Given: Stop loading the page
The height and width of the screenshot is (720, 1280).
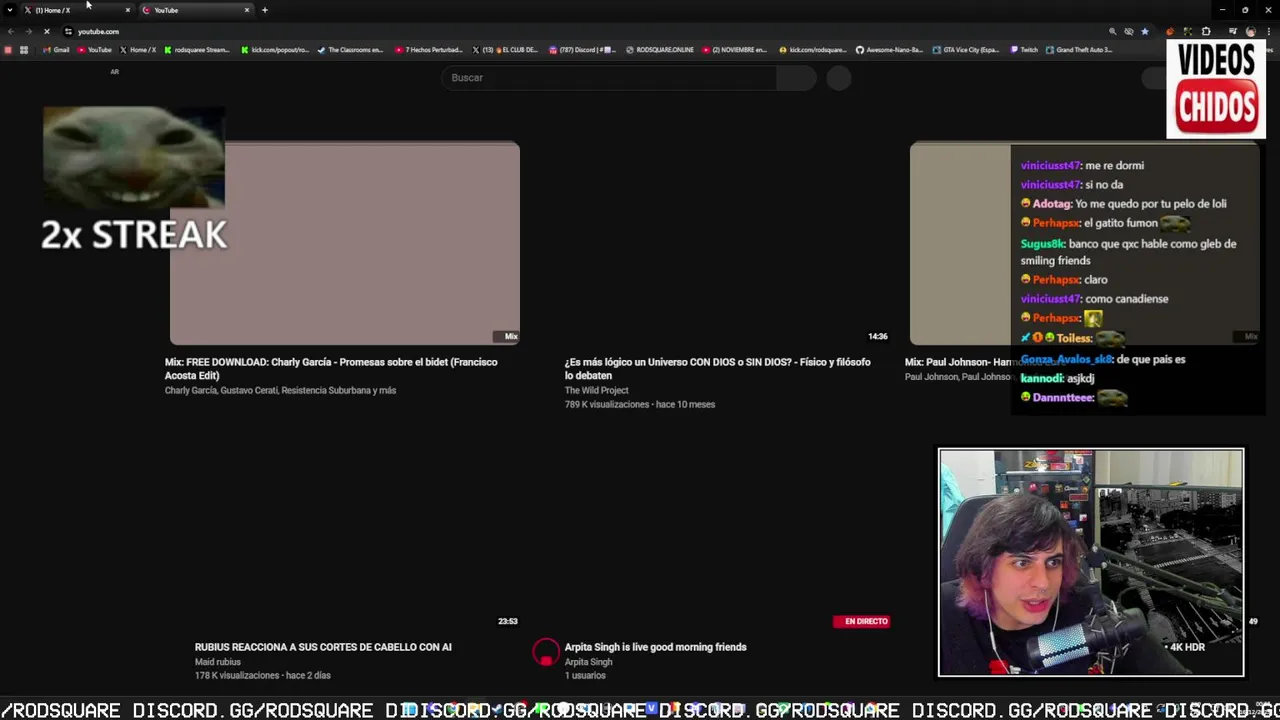Looking at the screenshot, I should [46, 31].
